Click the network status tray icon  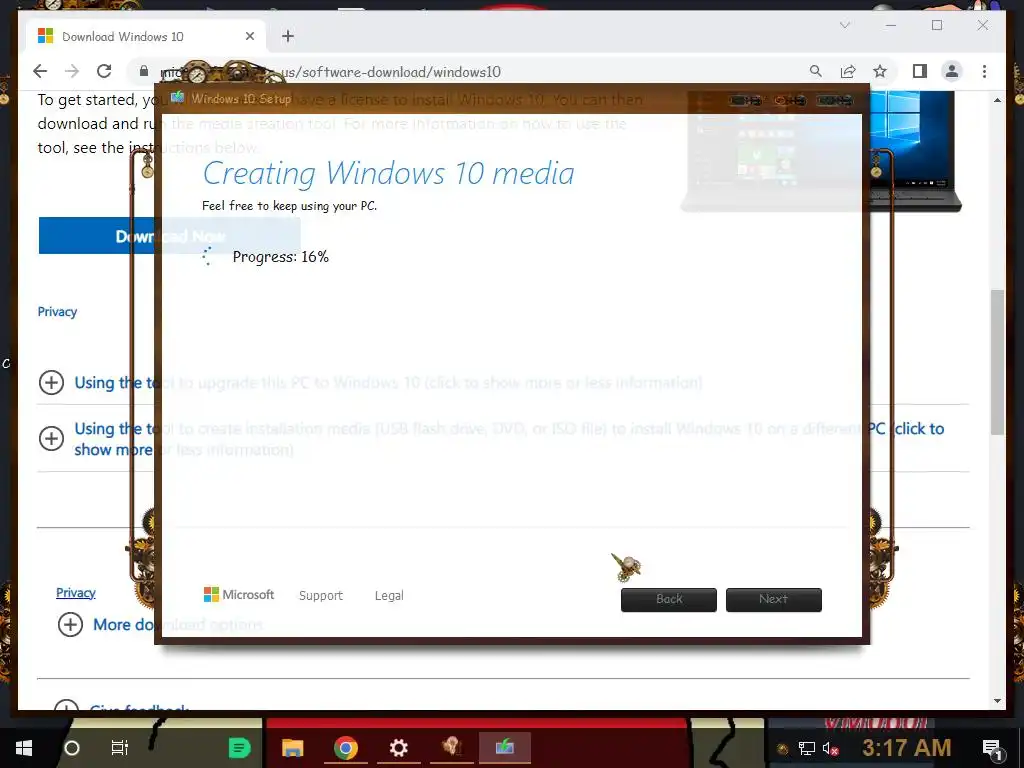coord(807,748)
